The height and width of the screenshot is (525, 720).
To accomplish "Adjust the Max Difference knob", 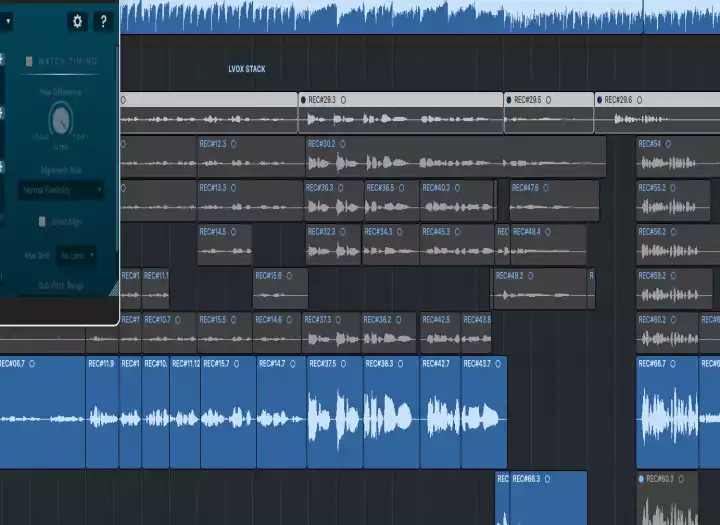I will tap(61, 120).
